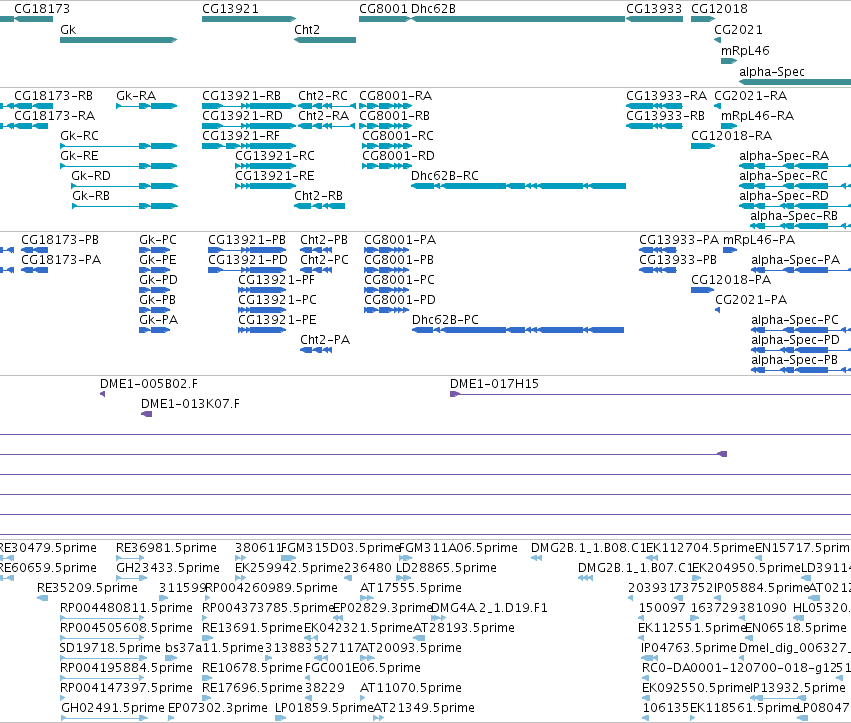Image resolution: width=851 pixels, height=723 pixels.
Task: Click the AT17555.5prime EST label
Action: click(411, 588)
